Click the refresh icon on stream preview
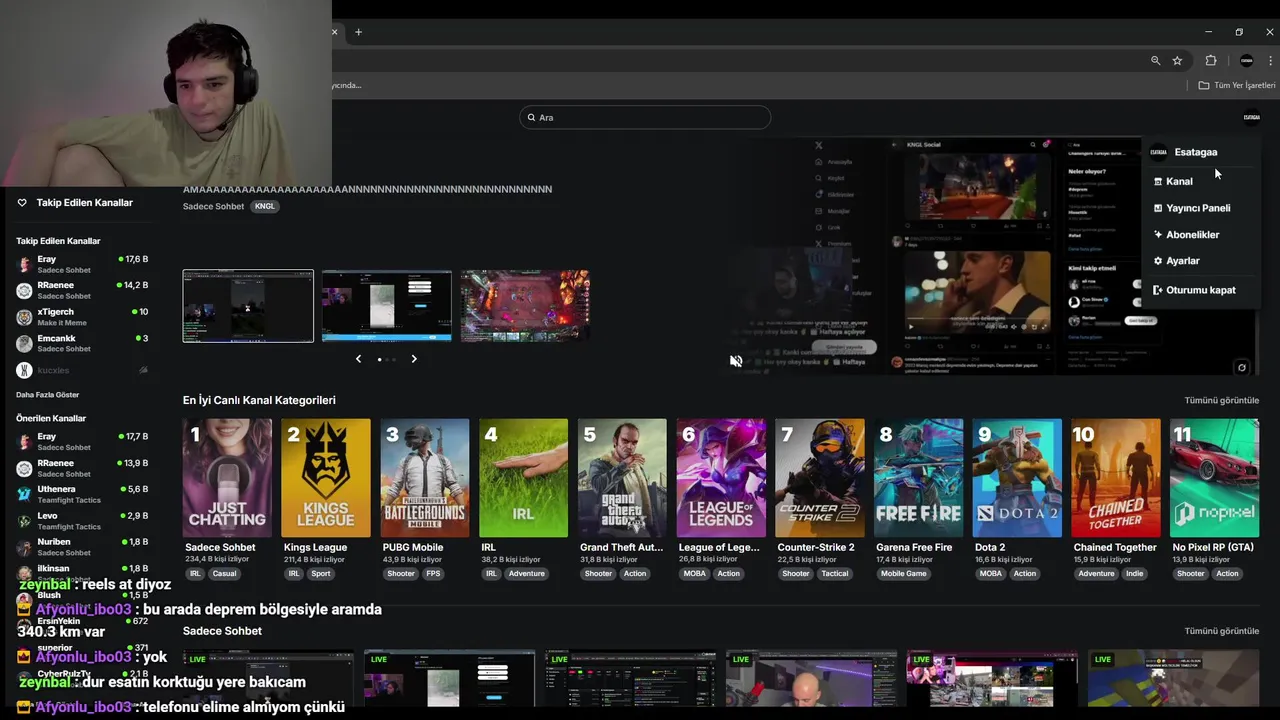The height and width of the screenshot is (720, 1280). point(1242,367)
